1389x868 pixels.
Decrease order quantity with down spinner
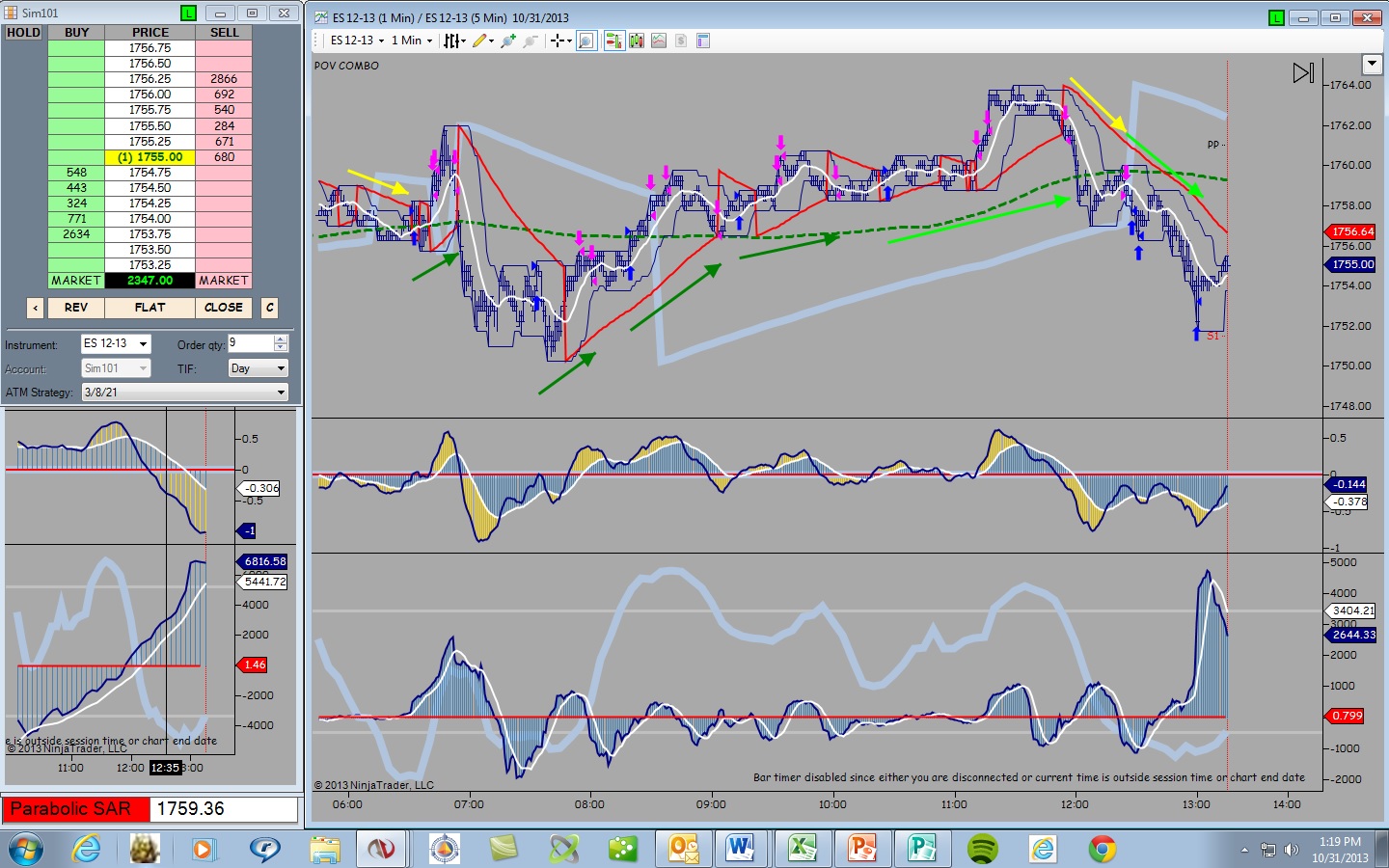coord(281,348)
